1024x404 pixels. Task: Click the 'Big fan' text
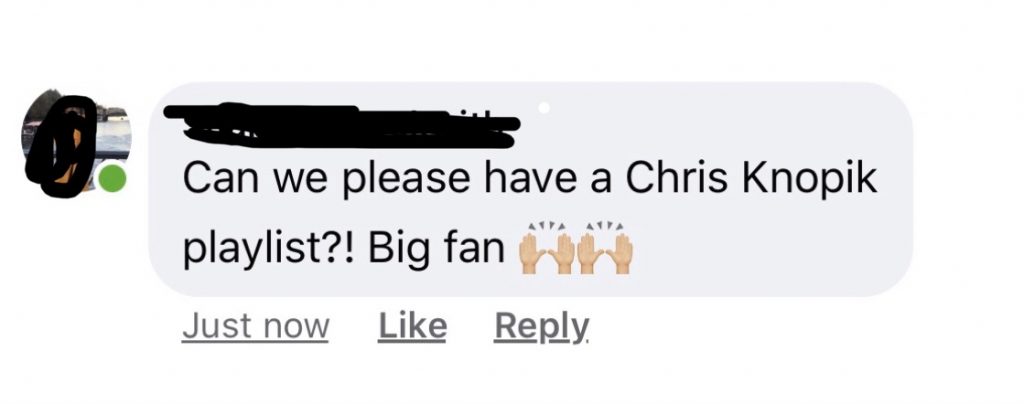coord(436,252)
